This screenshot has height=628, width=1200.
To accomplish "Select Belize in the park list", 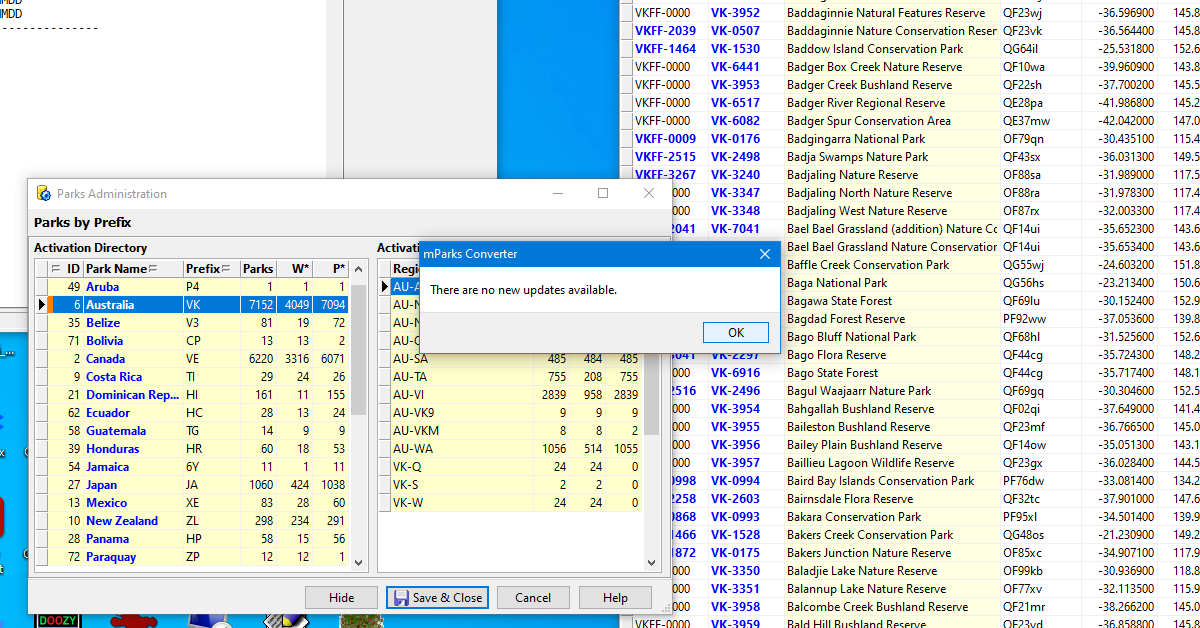I will pos(193,323).
